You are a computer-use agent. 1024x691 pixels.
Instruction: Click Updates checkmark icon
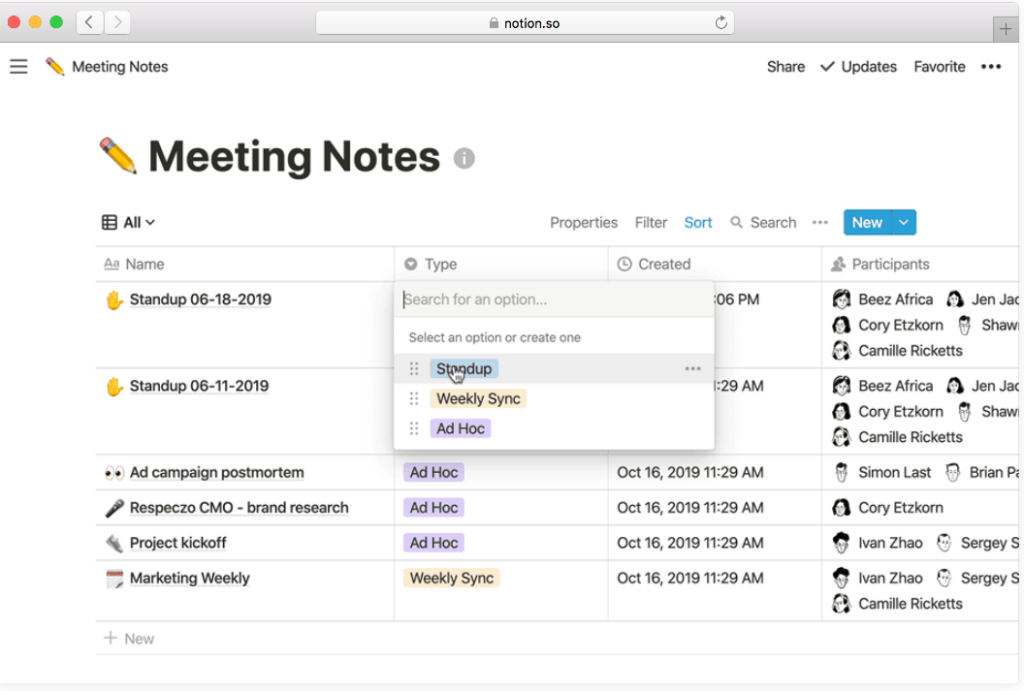coord(827,67)
